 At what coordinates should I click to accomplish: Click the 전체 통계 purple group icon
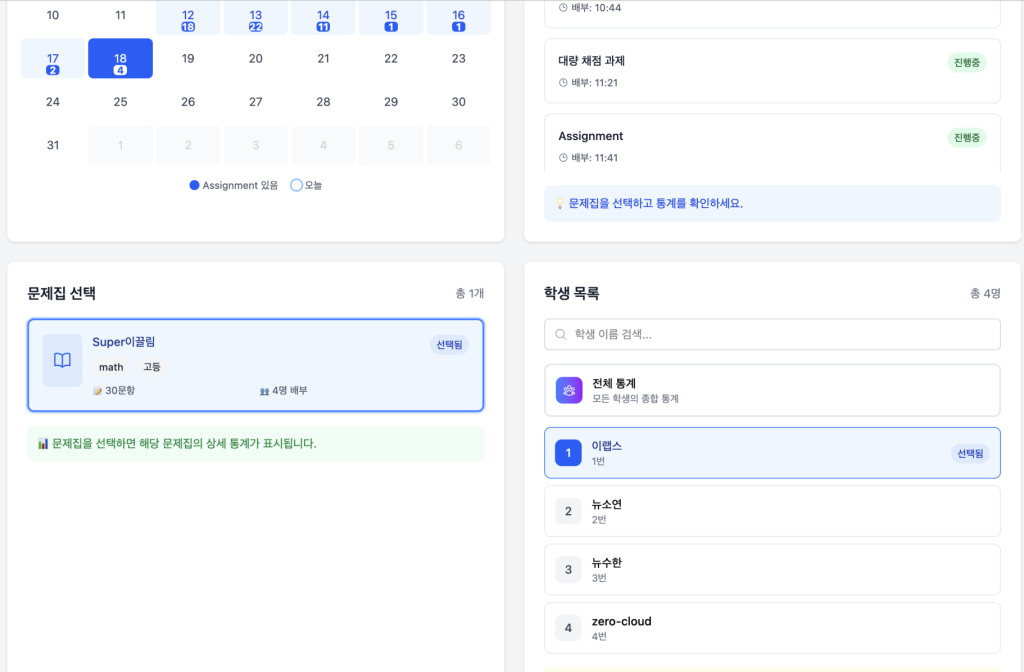pyautogui.click(x=568, y=390)
